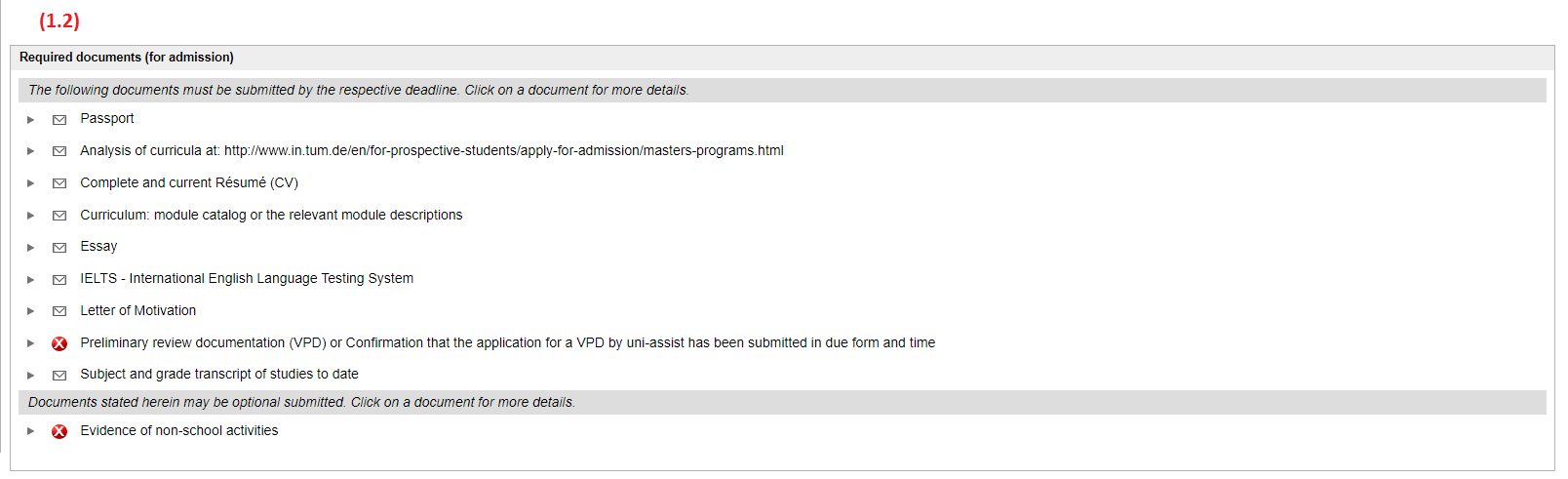Click the envelope icon beside Passport
1568x479 pixels.
59,120
